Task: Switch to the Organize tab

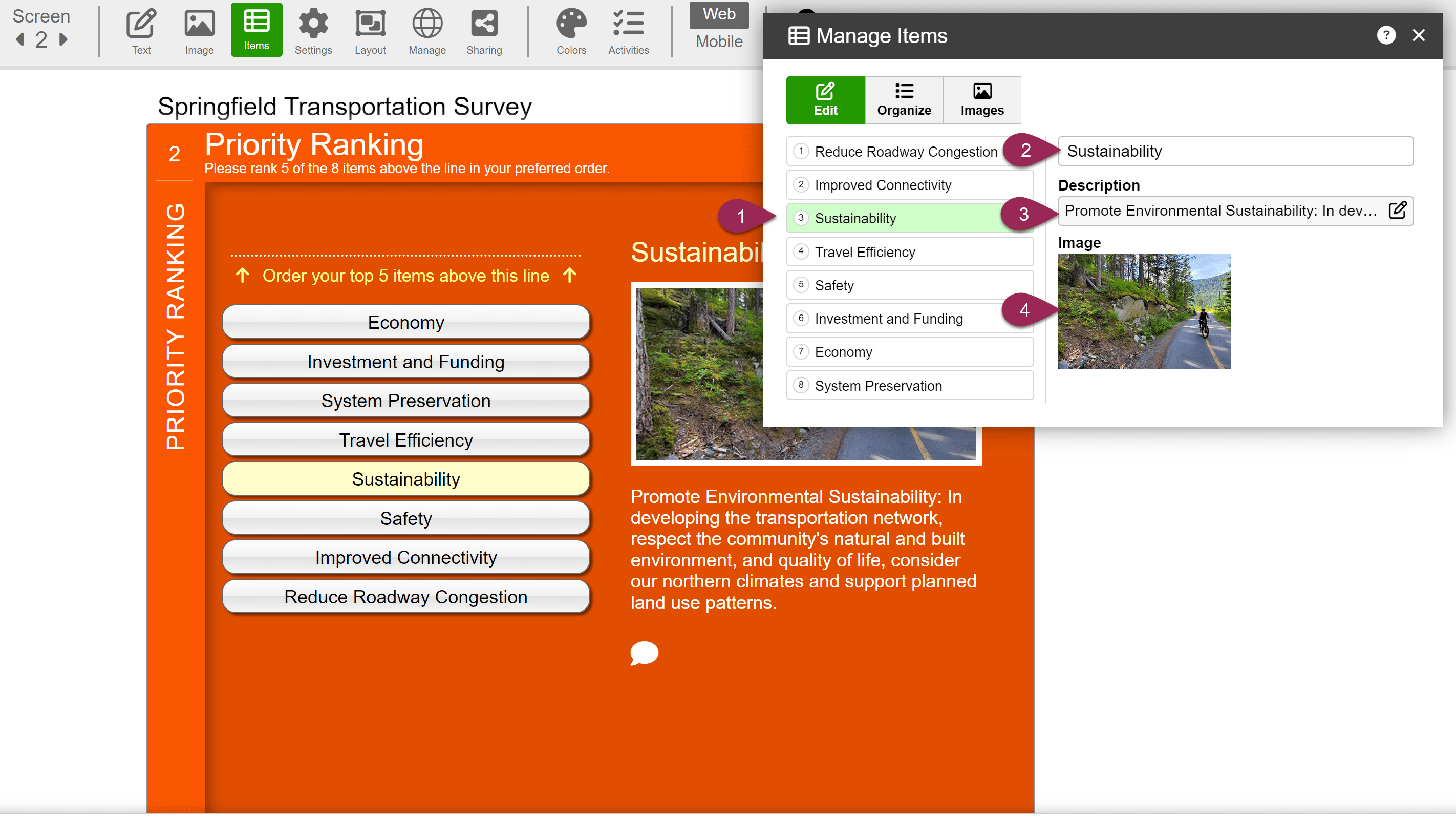Action: [904, 100]
